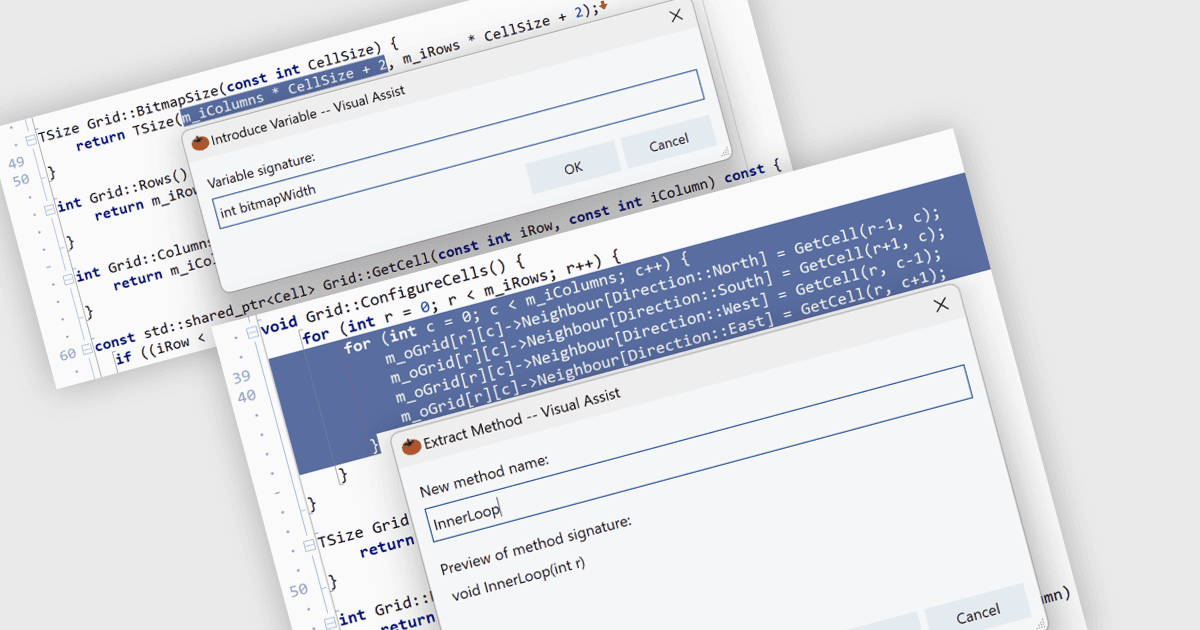Click the 'Extract Method -- Visual Assist' title
1200x630 pixels.
(522, 420)
